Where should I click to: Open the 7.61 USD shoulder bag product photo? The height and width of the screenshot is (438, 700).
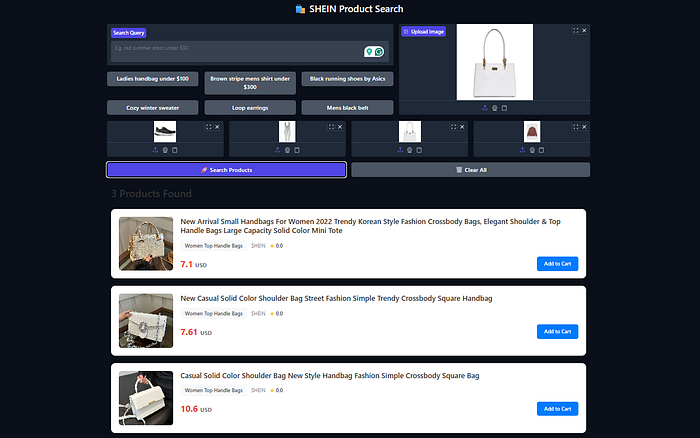[146, 321]
